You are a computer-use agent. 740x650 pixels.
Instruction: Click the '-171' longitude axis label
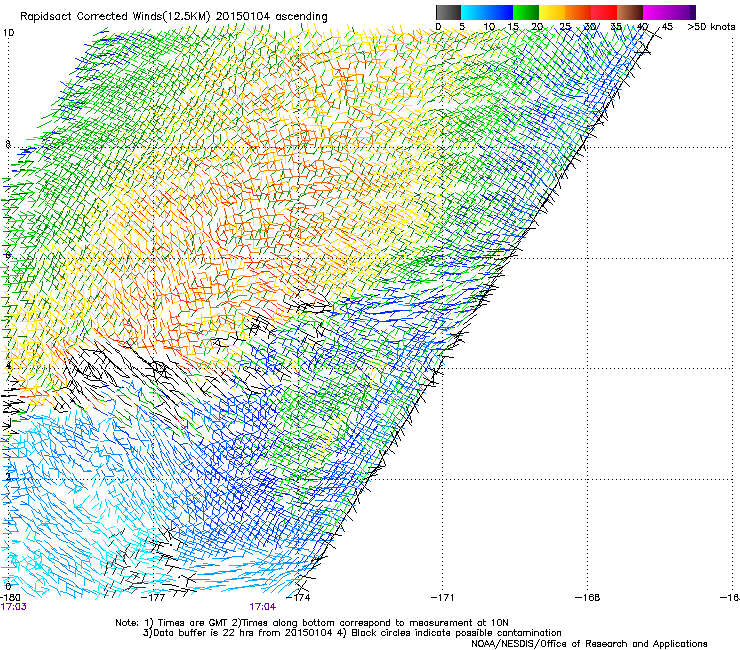443,598
